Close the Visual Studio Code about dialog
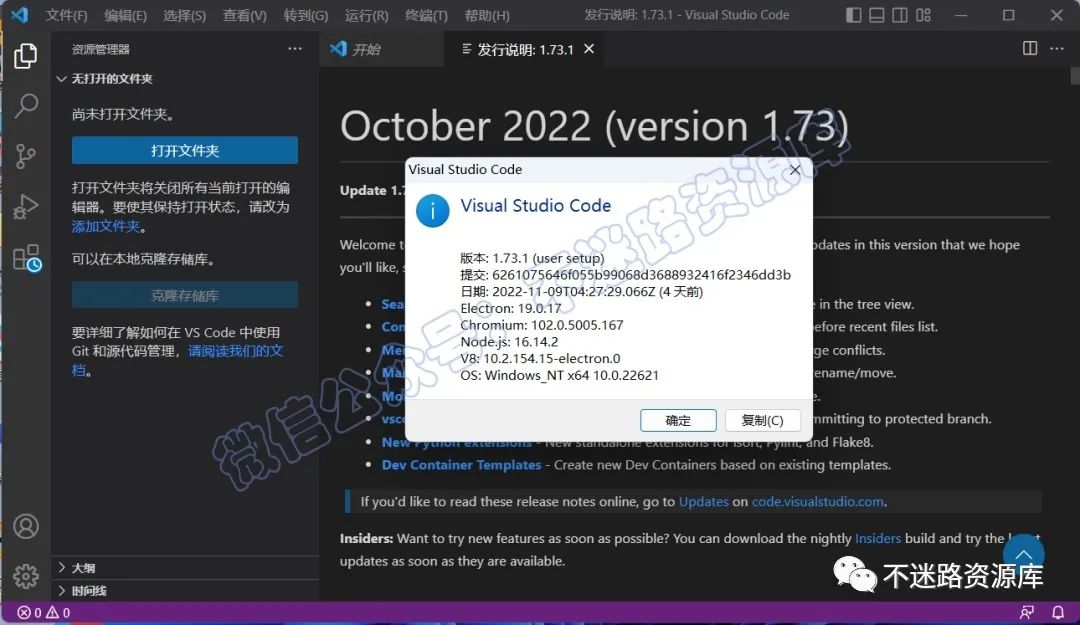This screenshot has height=625, width=1080. coord(795,170)
